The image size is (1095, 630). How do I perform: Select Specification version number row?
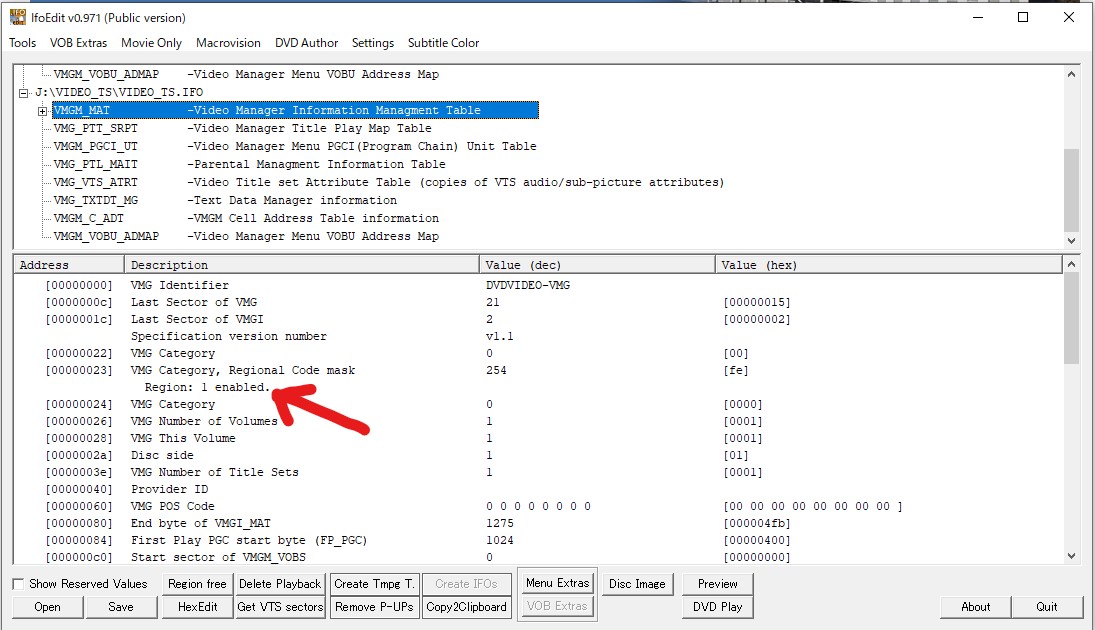[538, 336]
